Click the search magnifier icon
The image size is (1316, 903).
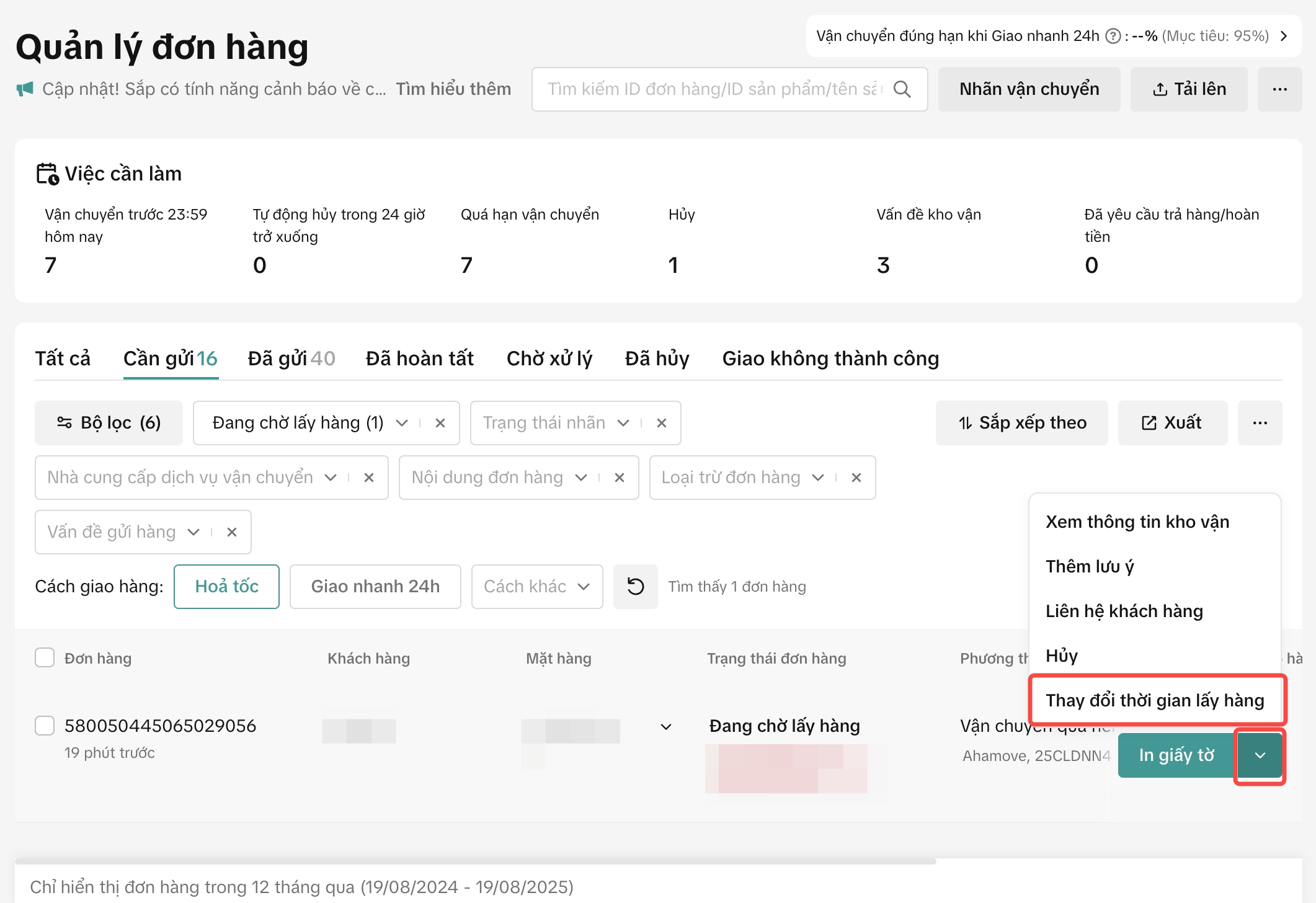tap(902, 89)
